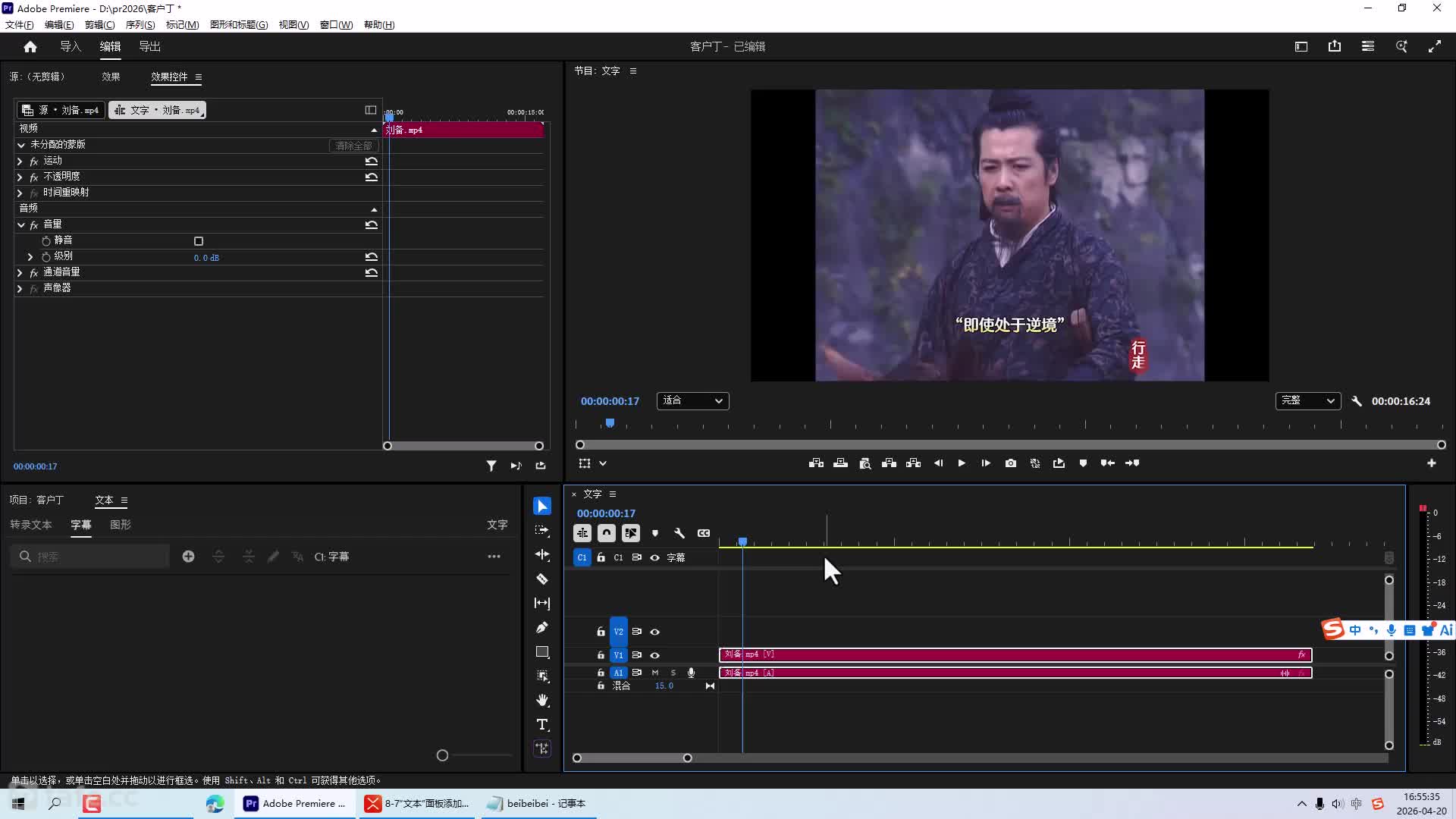Screen dimensions: 1456x819
Task: Step back one frame
Action: pyautogui.click(x=938, y=463)
